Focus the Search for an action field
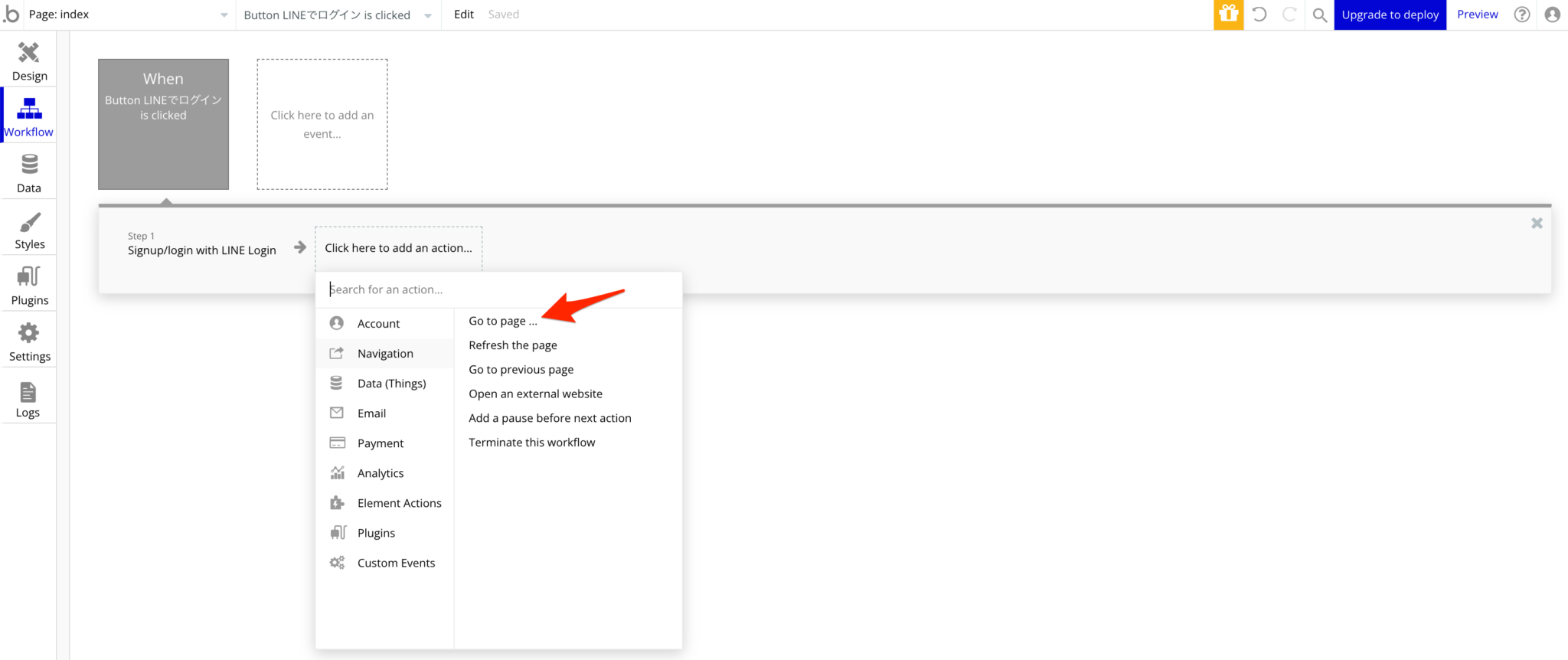This screenshot has height=660, width=1568. click(498, 289)
